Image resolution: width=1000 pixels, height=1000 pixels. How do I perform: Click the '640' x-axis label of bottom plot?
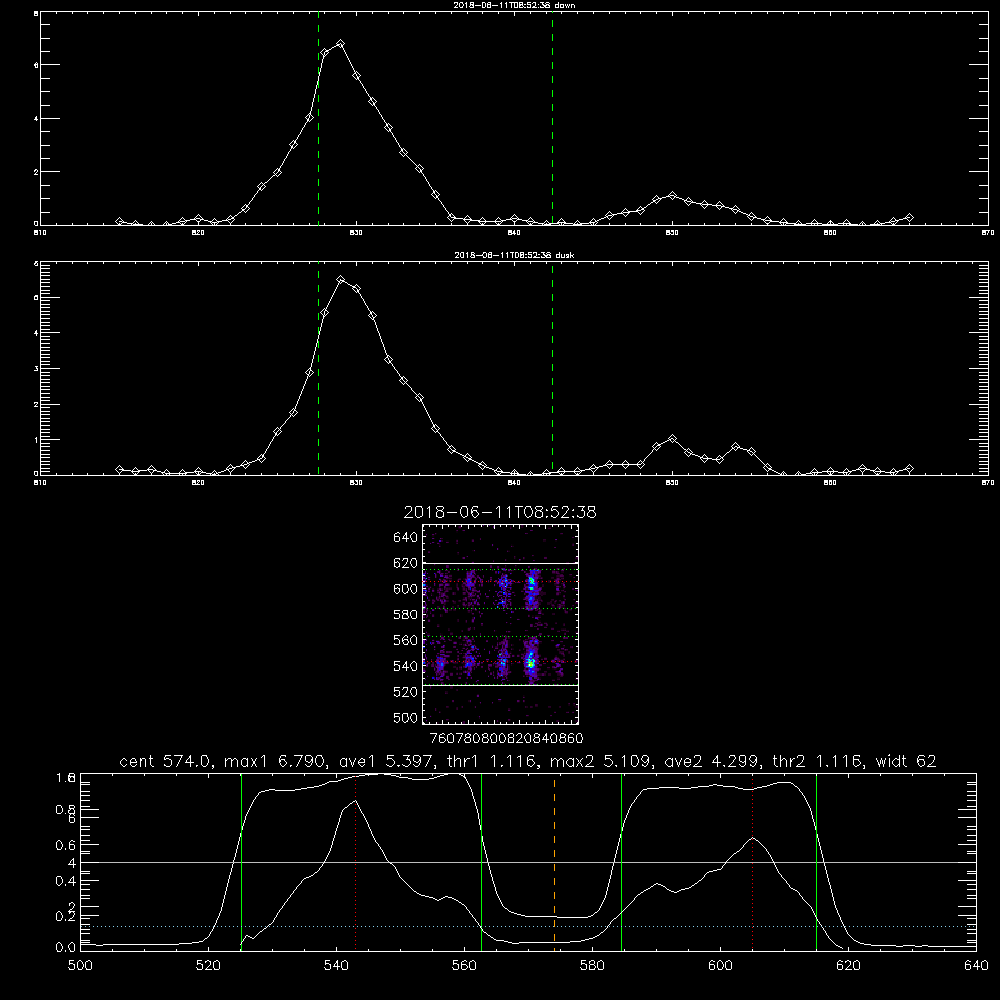point(976,966)
